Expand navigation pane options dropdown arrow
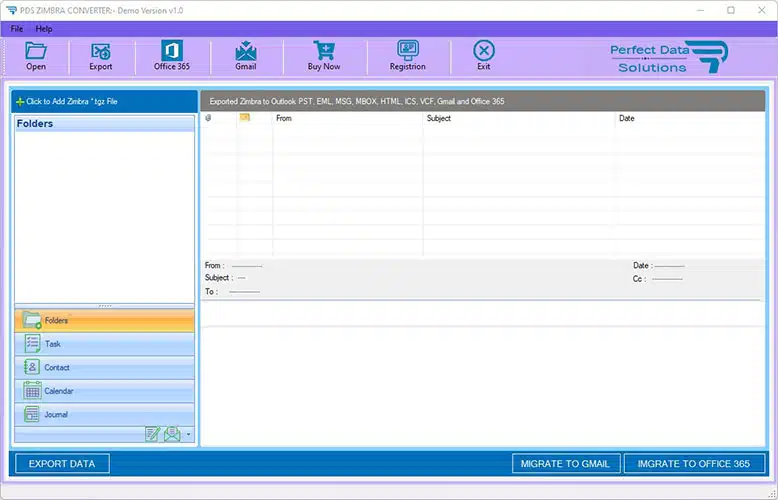The image size is (778, 500). click(189, 435)
